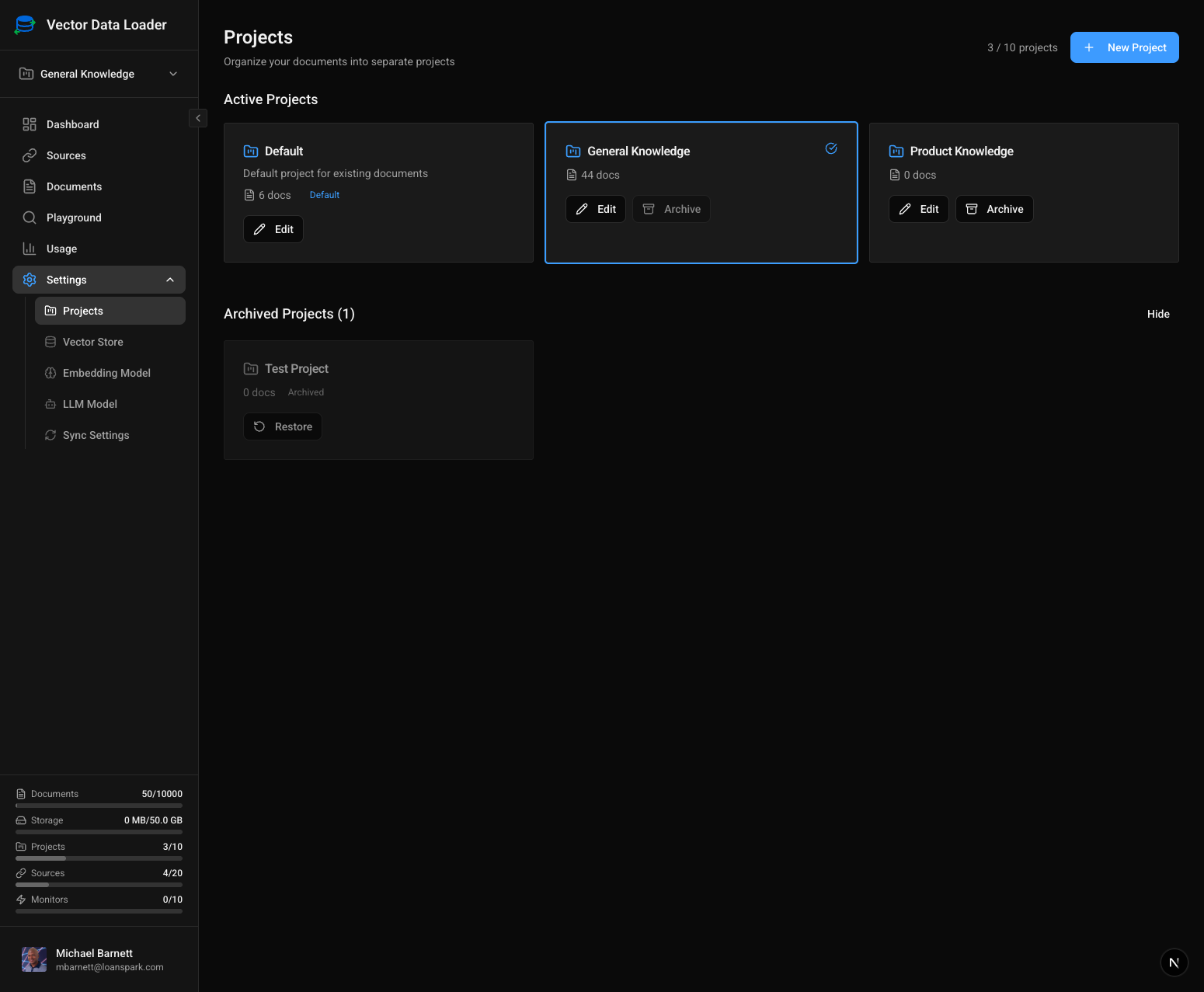Image resolution: width=1204 pixels, height=992 pixels.
Task: Open the Dashboard section icon in sidebar
Action: tap(30, 124)
